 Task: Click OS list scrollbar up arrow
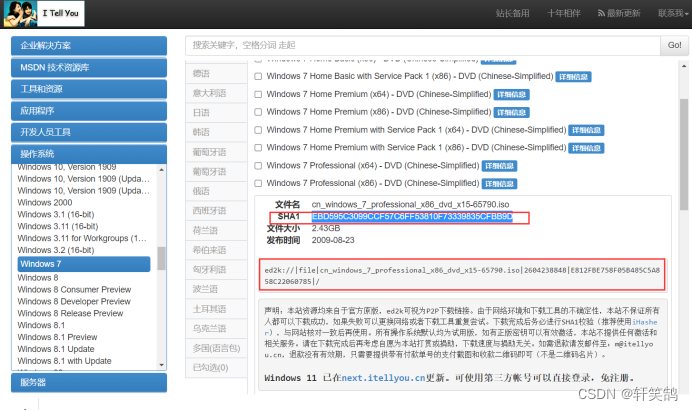point(161,170)
